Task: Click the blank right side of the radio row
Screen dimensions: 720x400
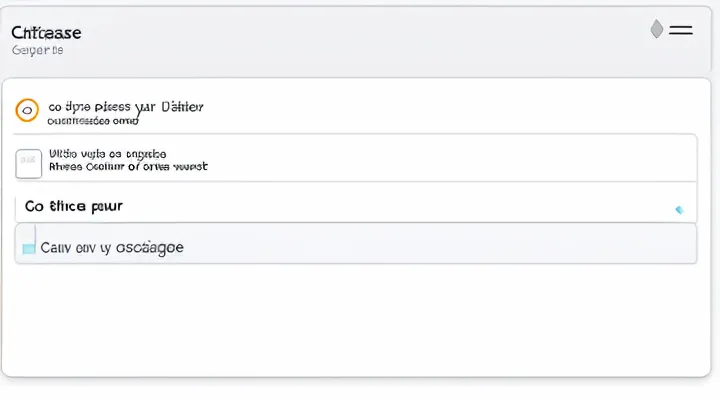Action: (500, 108)
